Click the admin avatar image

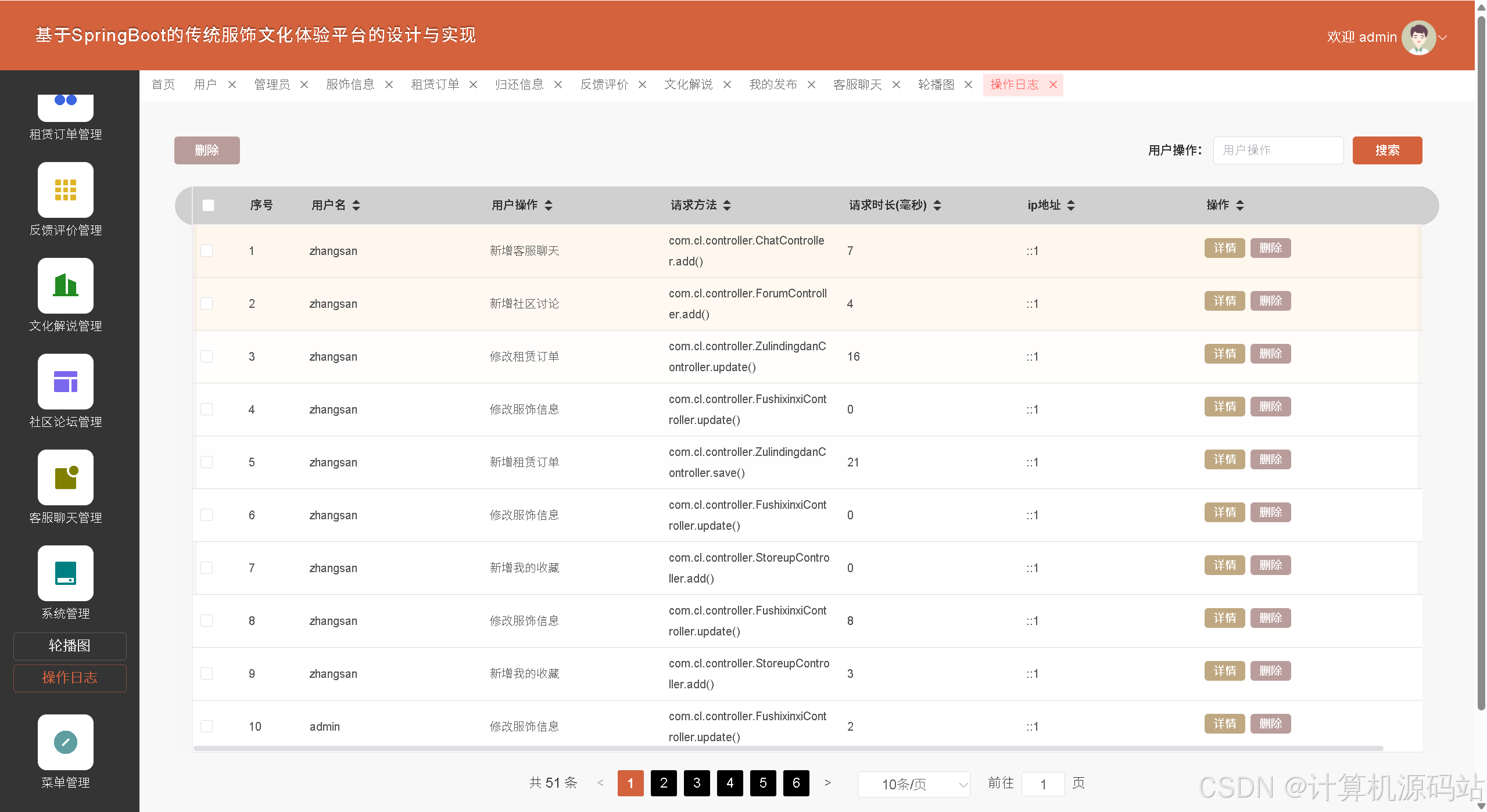(1418, 37)
